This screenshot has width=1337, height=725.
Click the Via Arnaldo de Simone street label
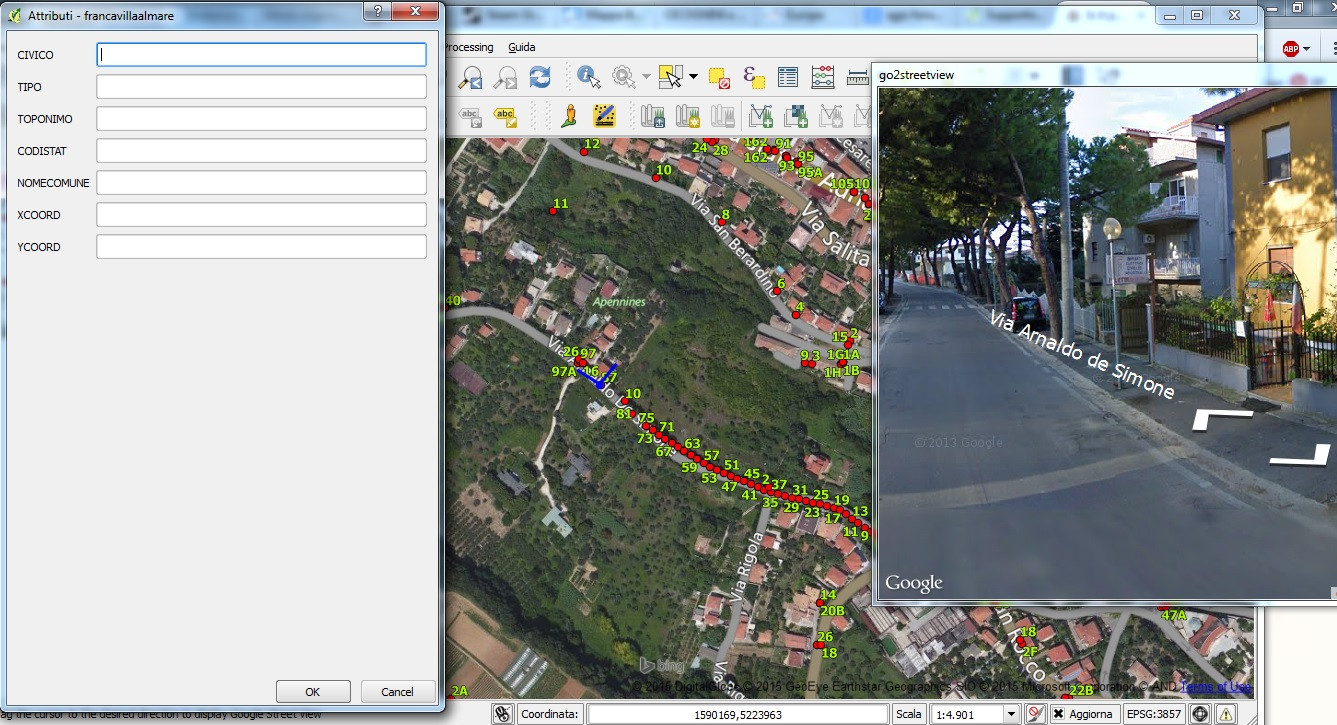point(1082,354)
